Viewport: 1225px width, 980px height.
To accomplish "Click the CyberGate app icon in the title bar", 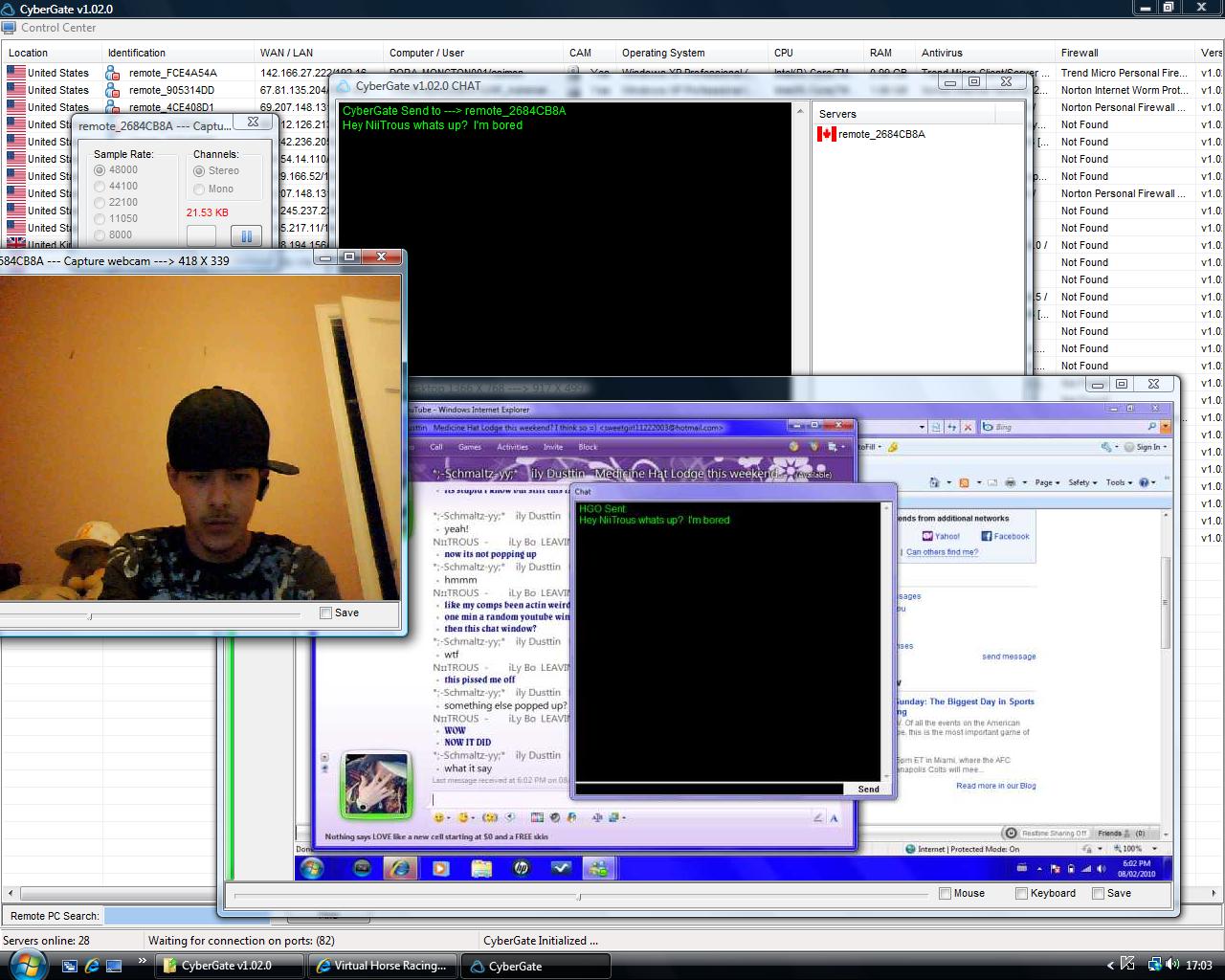I will 10,9.
